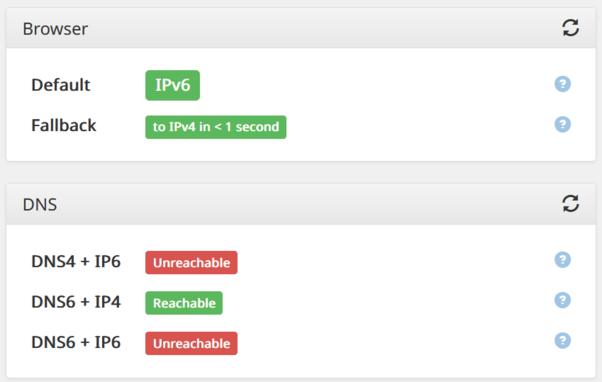602x382 pixels.
Task: Open help for Default browser protocol
Action: [562, 84]
